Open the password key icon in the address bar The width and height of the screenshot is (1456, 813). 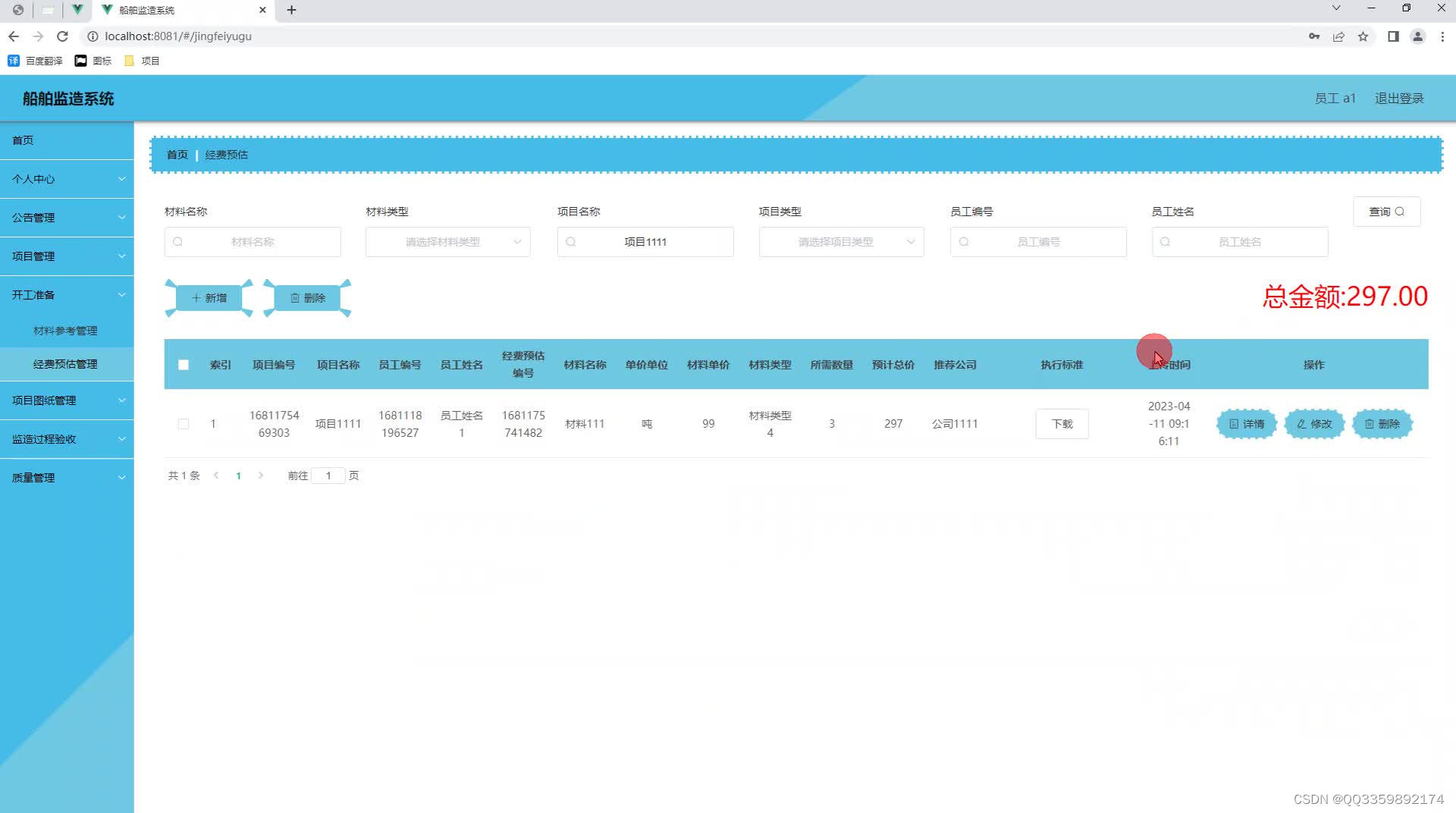click(1314, 36)
